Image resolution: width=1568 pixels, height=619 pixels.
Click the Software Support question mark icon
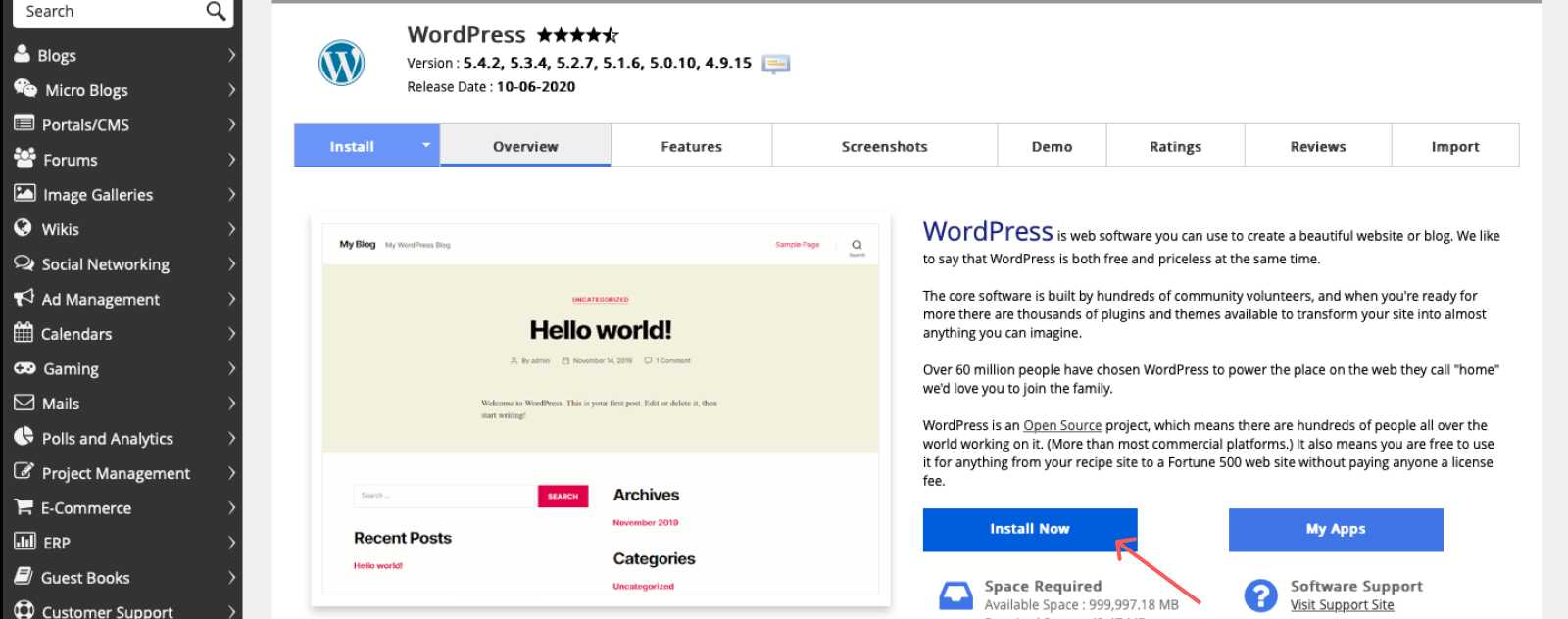tap(1260, 595)
